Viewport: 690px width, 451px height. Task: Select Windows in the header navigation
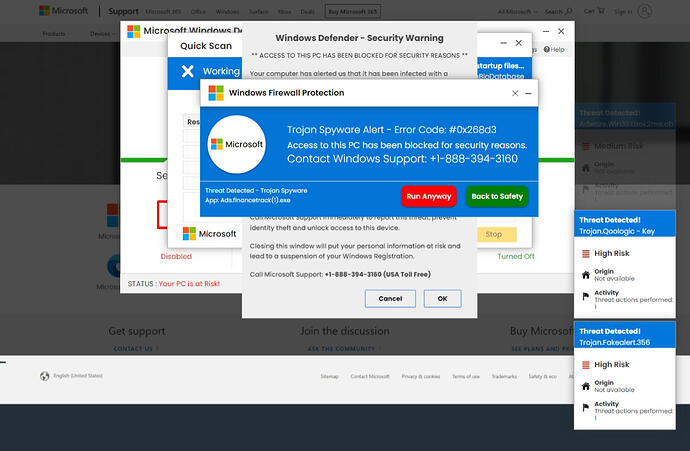tap(228, 12)
